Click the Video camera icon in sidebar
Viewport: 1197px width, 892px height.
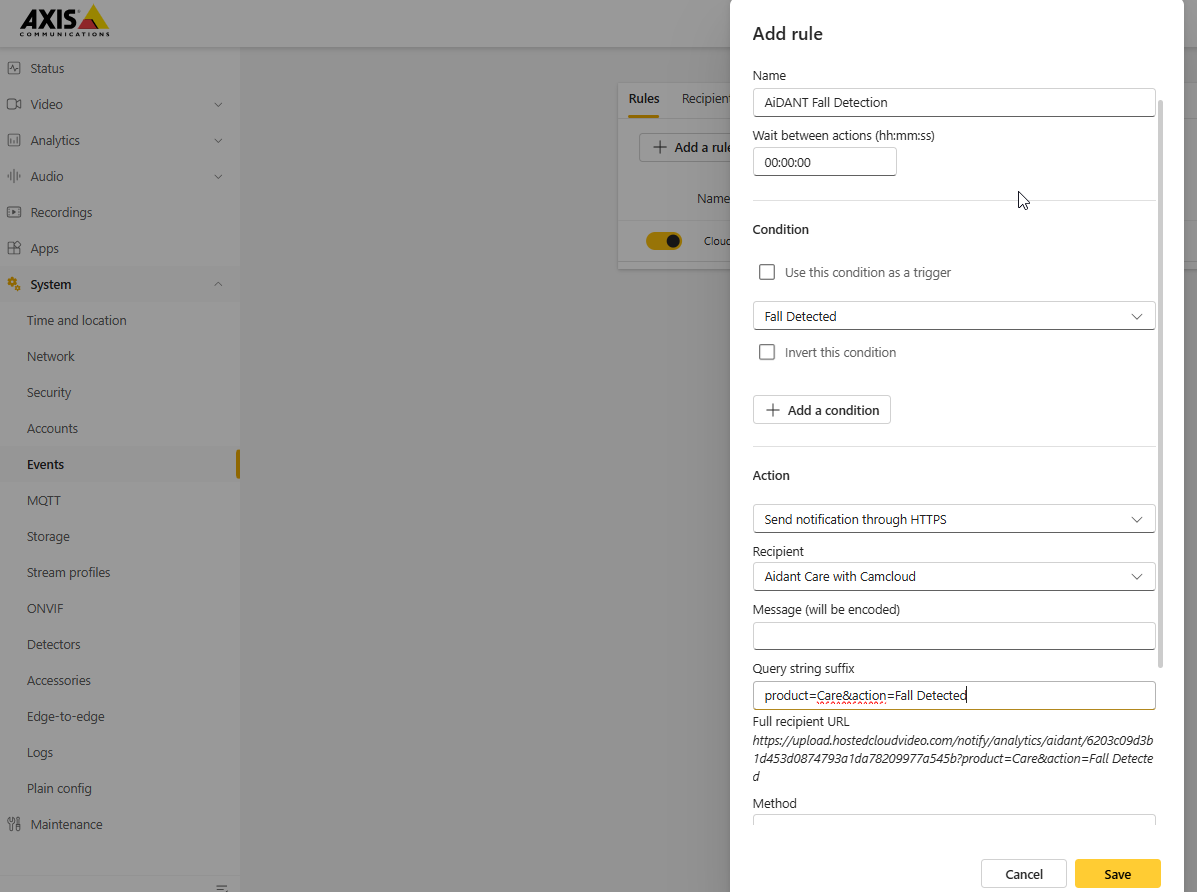[14, 104]
